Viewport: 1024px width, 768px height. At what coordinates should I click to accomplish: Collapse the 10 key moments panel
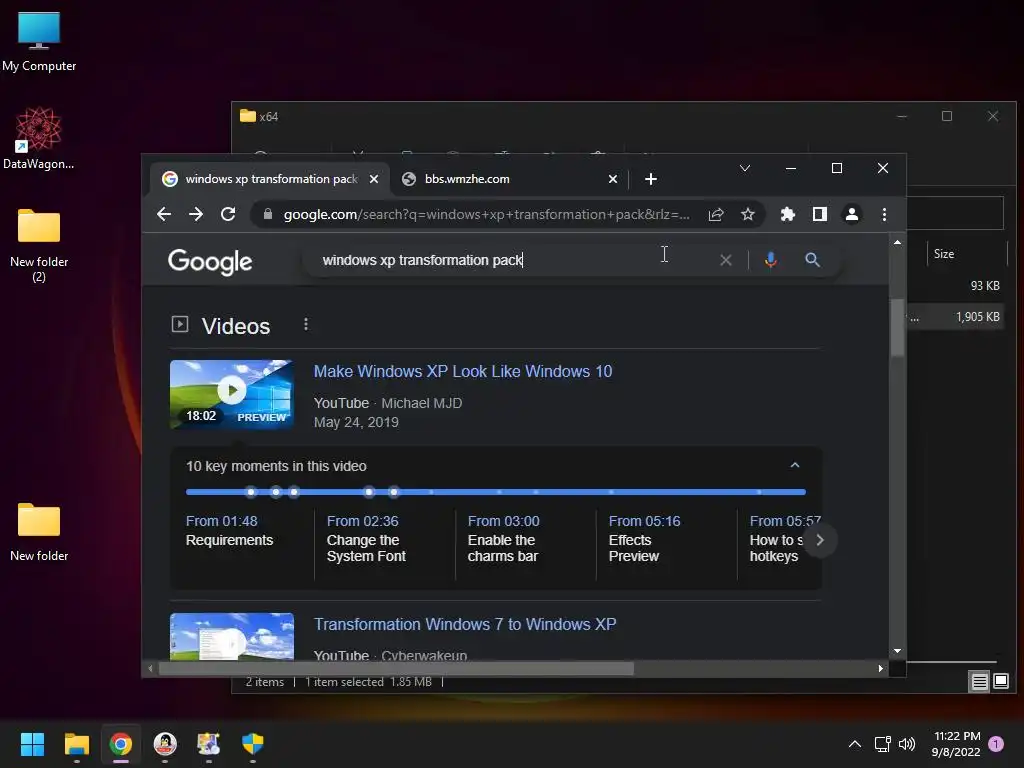click(x=795, y=466)
